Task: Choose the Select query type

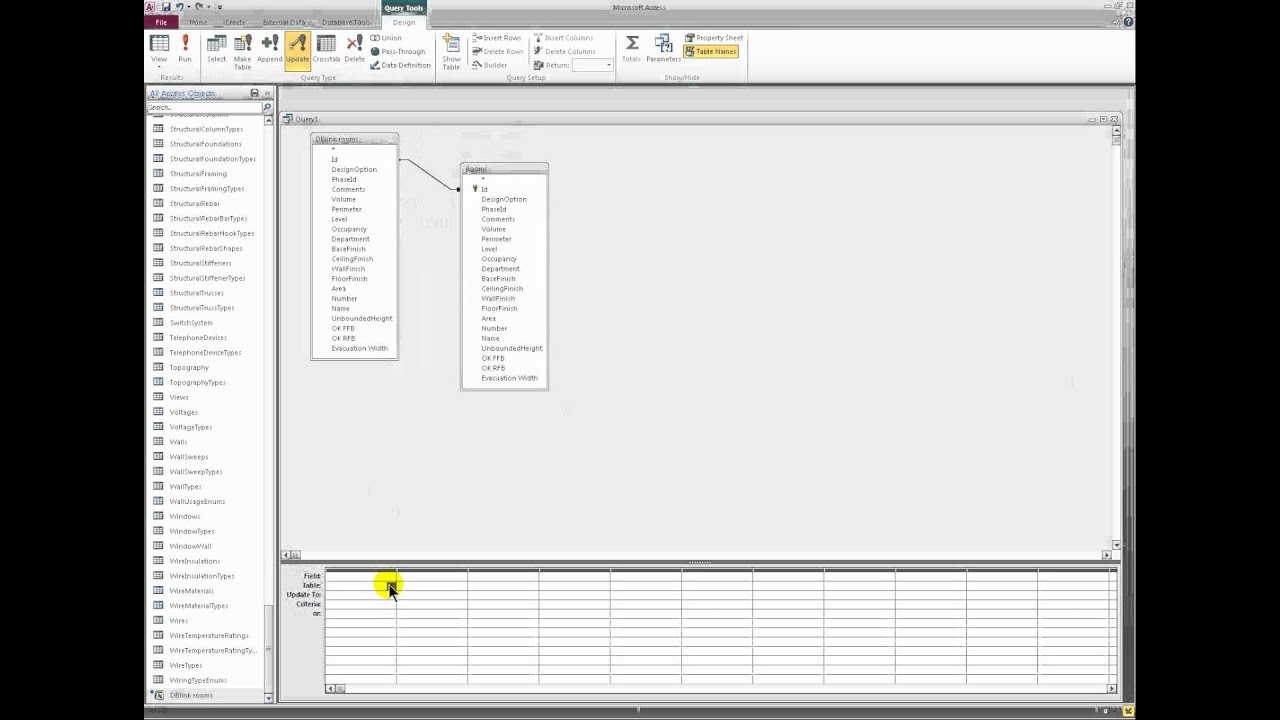Action: 216,48
